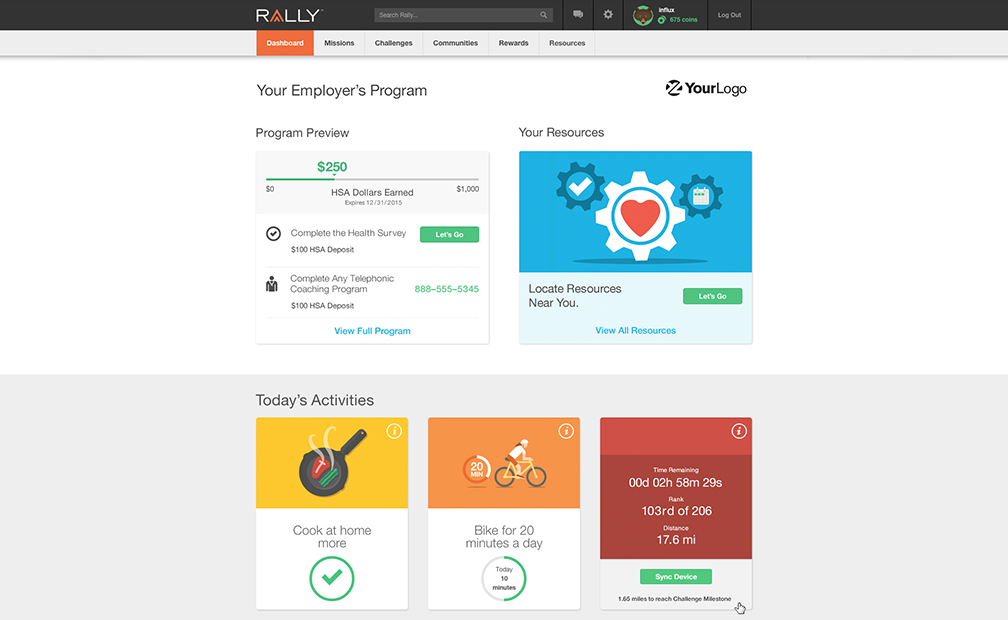The height and width of the screenshot is (620, 1008).
Task: Click the influx user avatar
Action: pos(643,15)
